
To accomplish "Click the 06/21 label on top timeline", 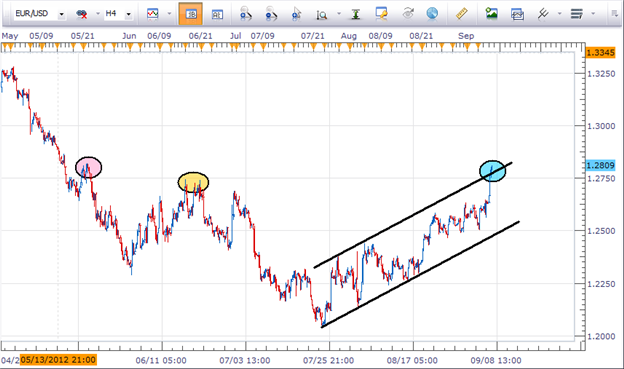I will (201, 36).
